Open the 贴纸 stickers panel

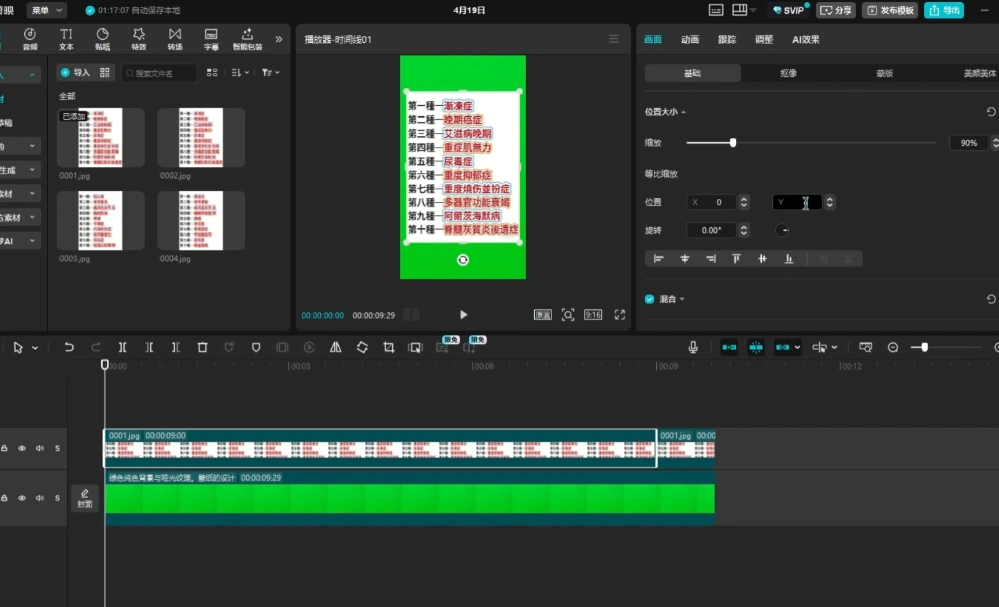pyautogui.click(x=102, y=39)
